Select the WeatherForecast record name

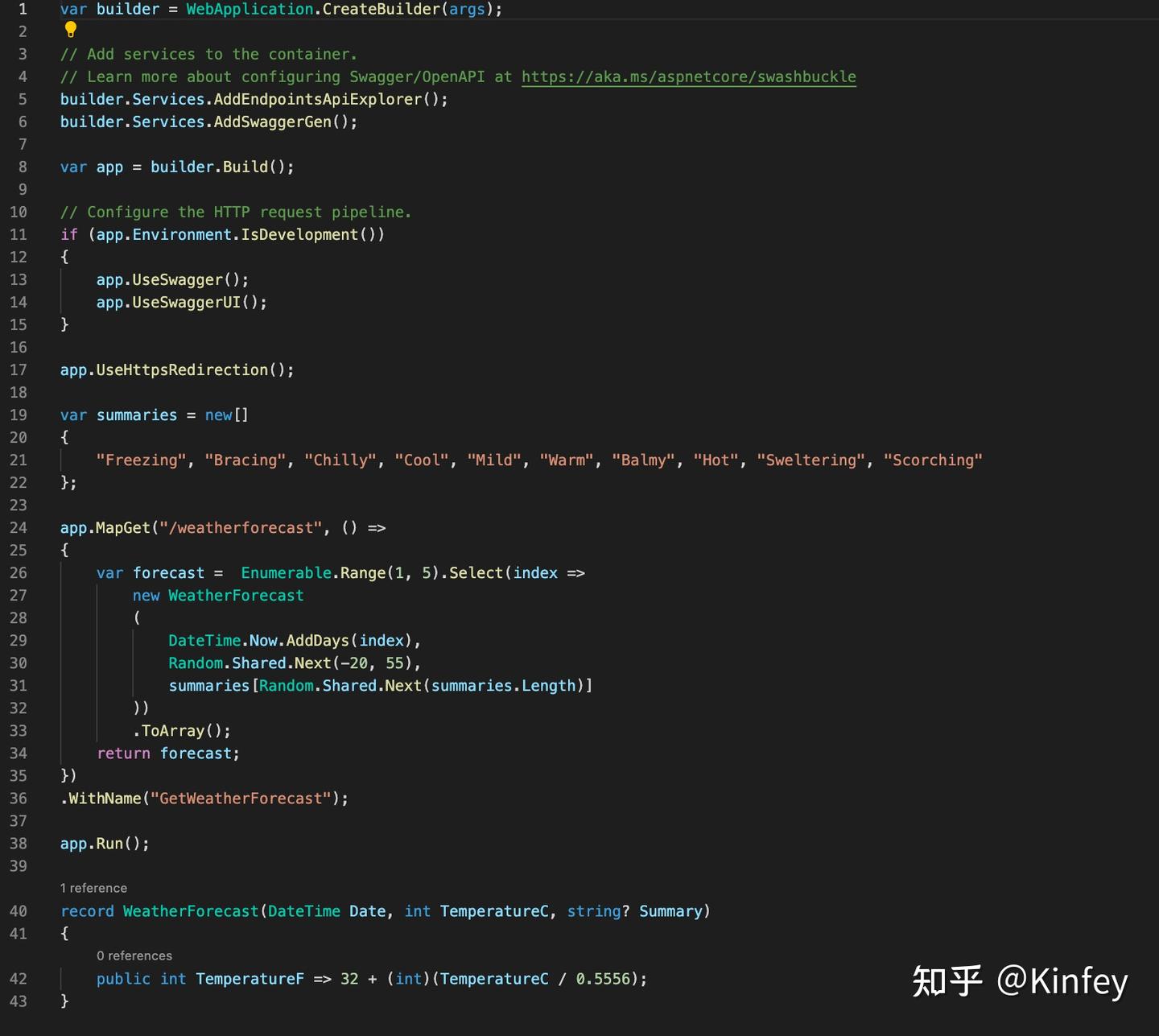click(x=190, y=910)
